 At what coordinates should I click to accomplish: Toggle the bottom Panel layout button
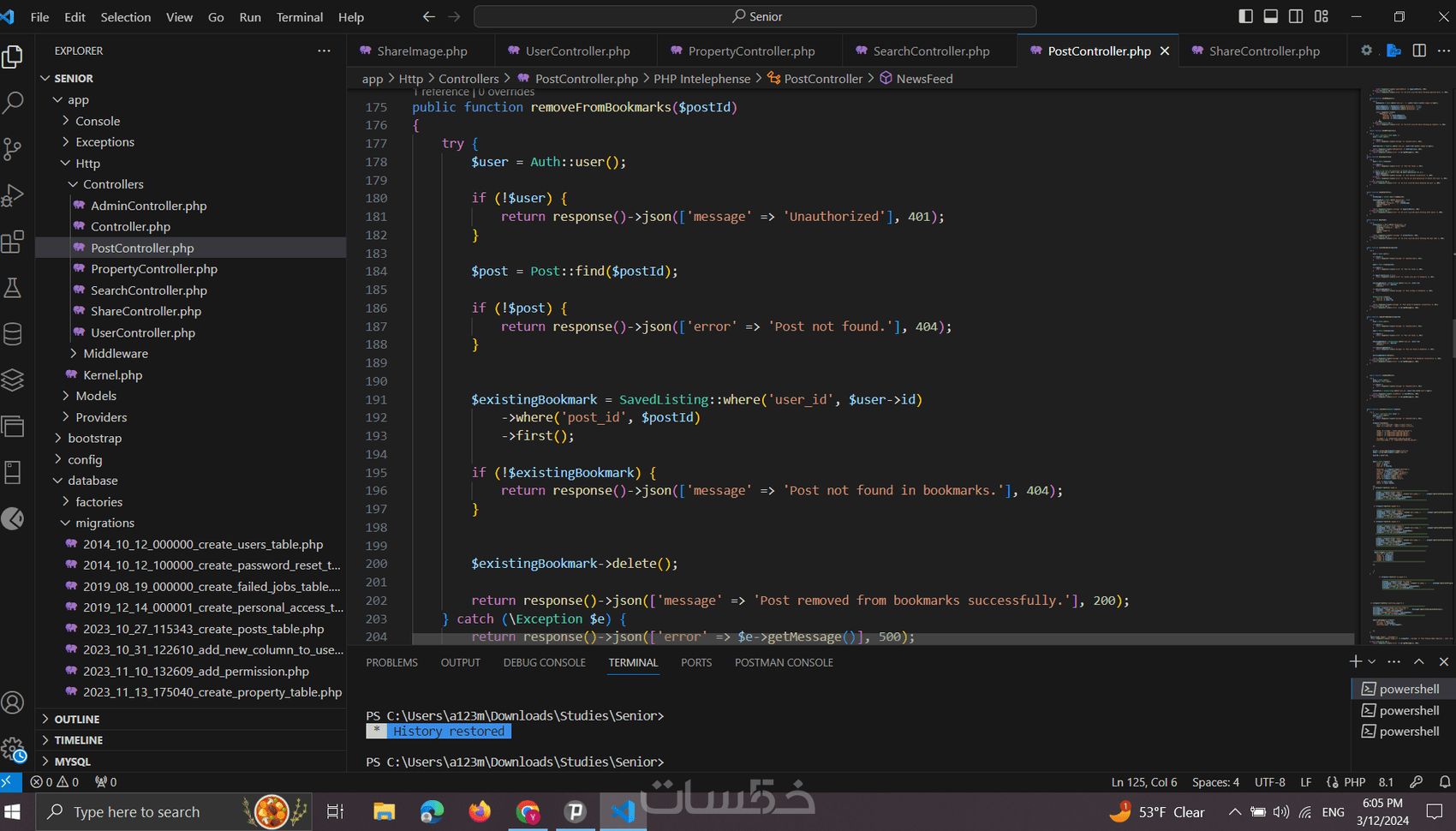[x=1271, y=16]
